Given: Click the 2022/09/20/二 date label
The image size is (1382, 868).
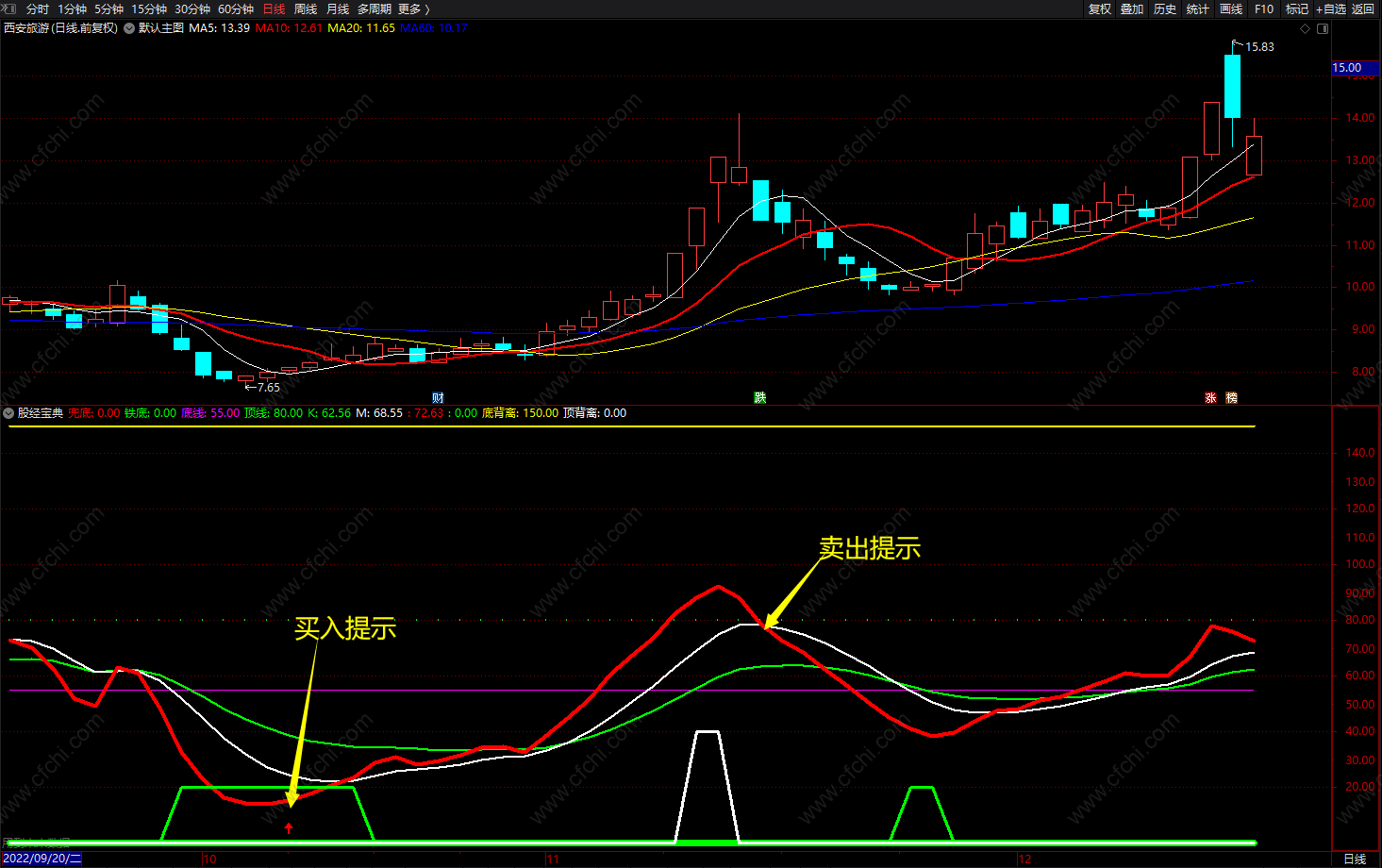Looking at the screenshot, I should tap(42, 859).
